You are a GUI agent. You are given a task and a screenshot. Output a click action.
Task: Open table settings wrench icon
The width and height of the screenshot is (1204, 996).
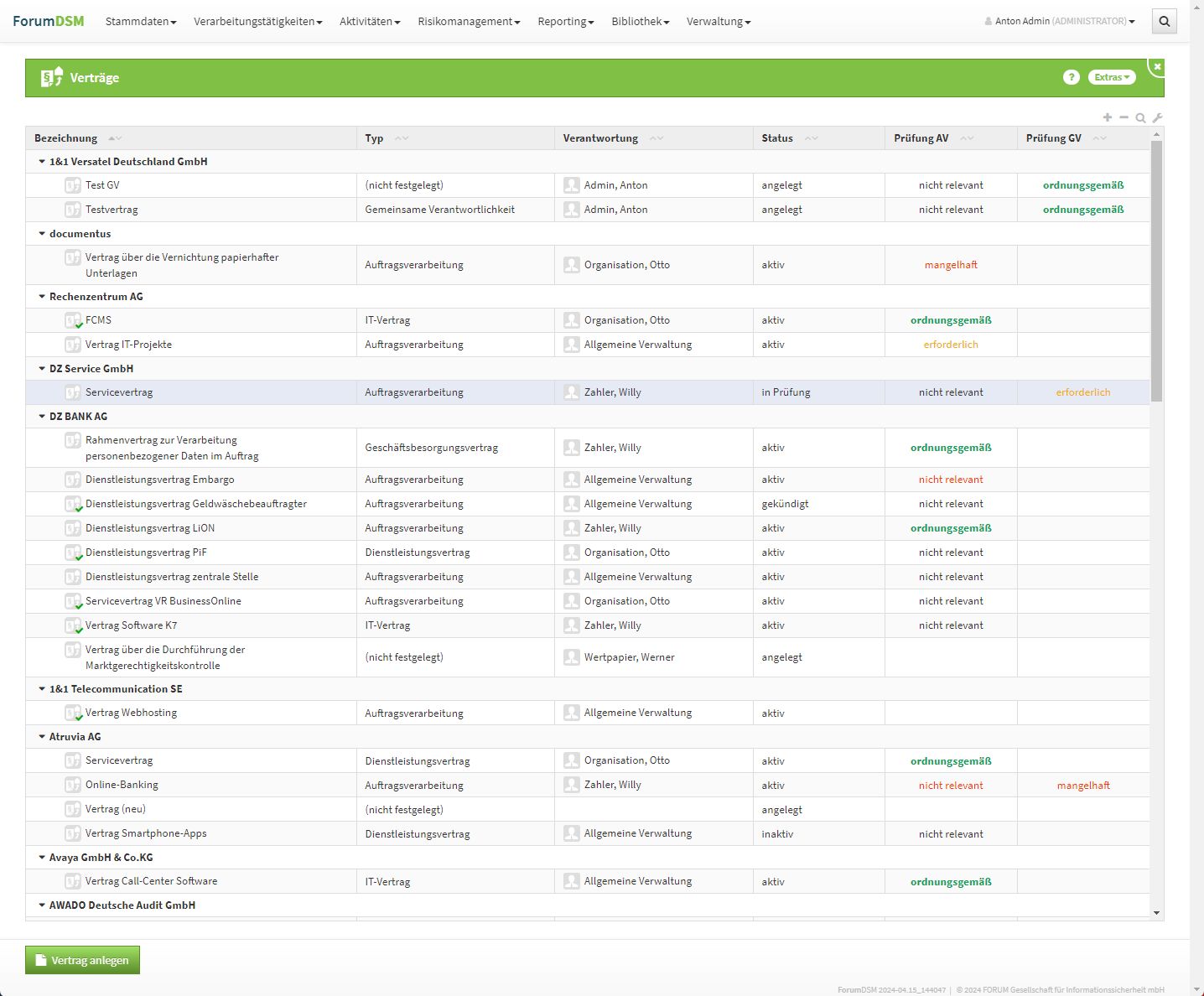pos(1157,118)
